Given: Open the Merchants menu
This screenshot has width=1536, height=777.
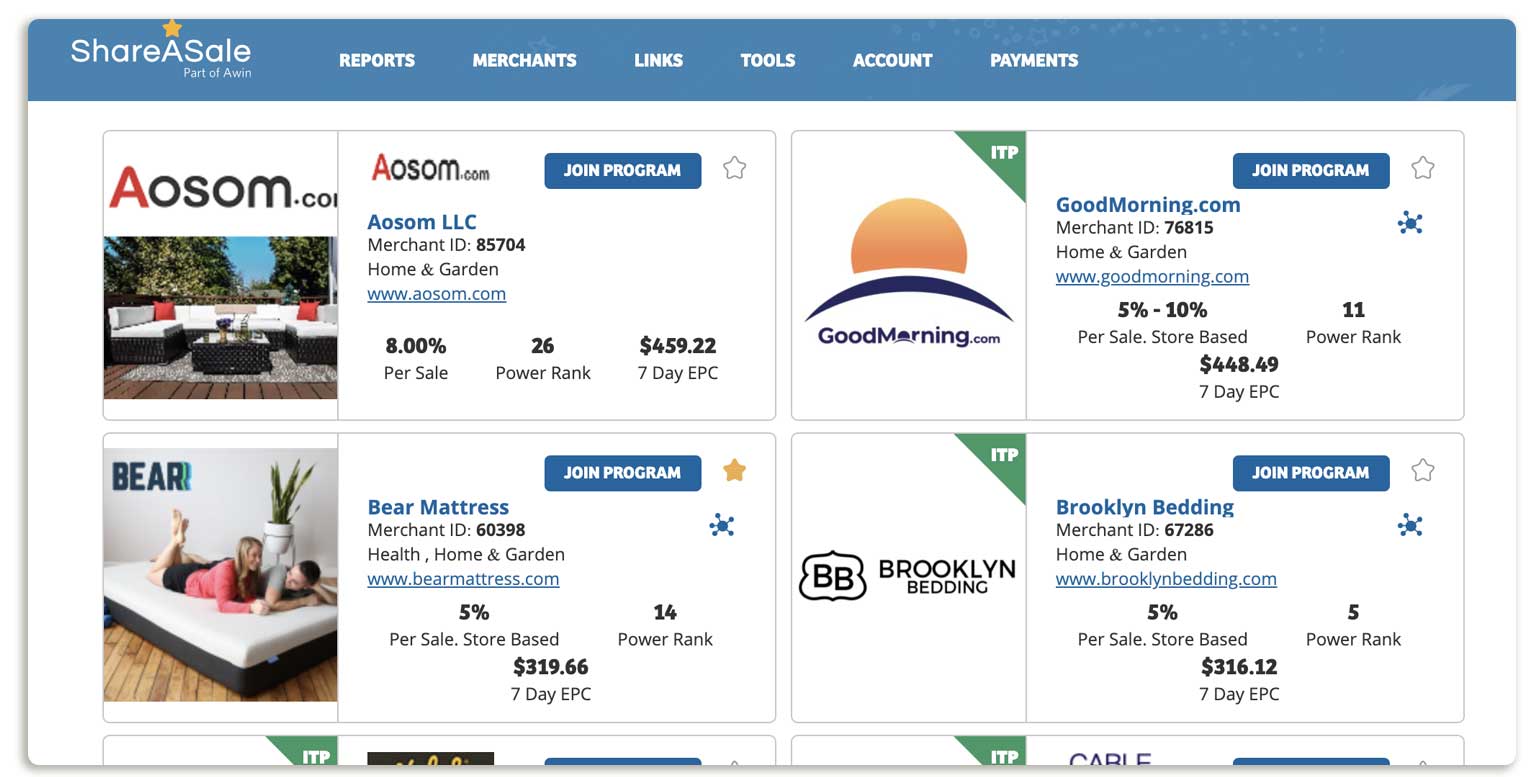Looking at the screenshot, I should 524,60.
